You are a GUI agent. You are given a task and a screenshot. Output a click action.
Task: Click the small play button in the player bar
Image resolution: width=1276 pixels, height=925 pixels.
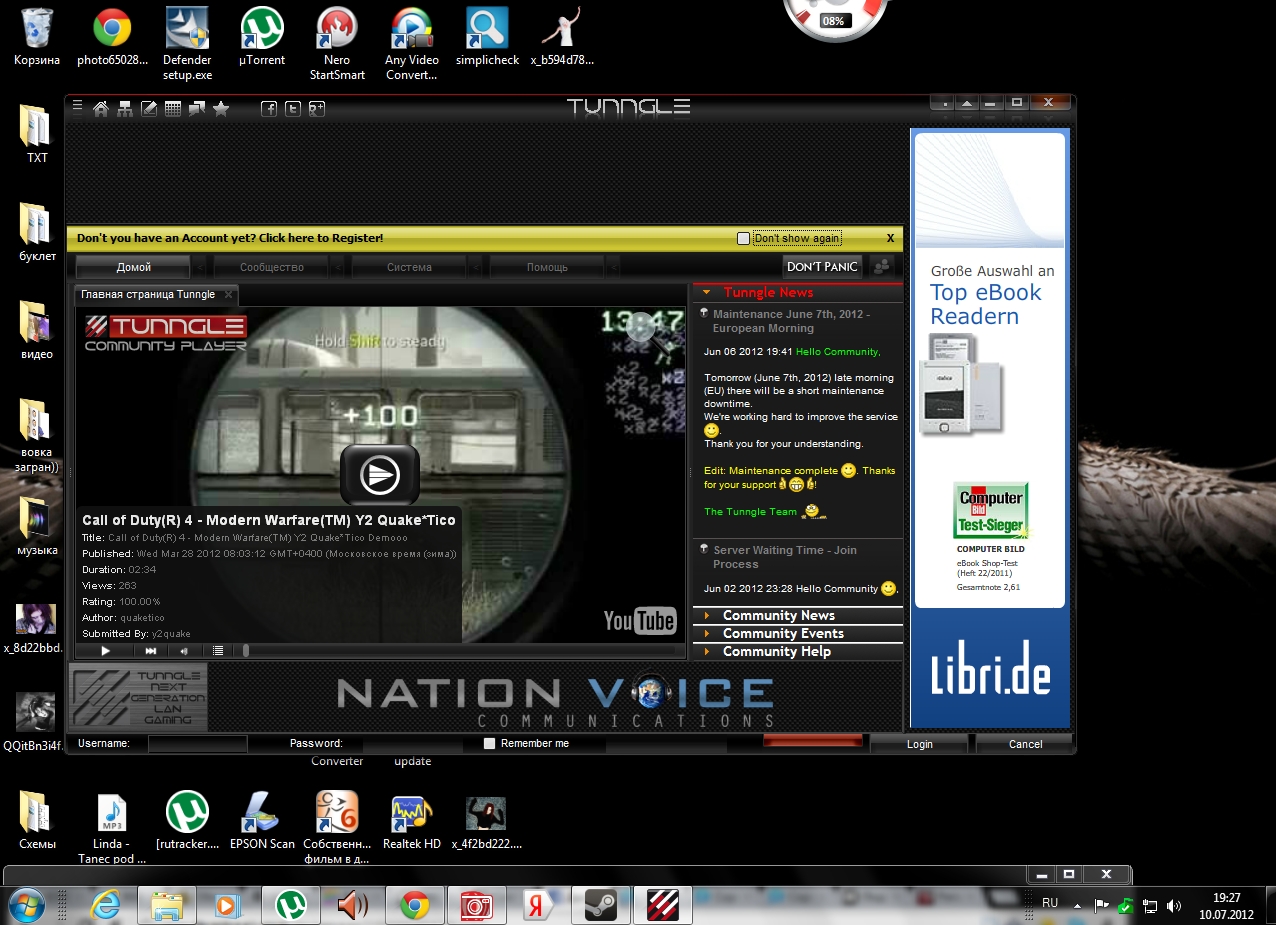[x=105, y=650]
